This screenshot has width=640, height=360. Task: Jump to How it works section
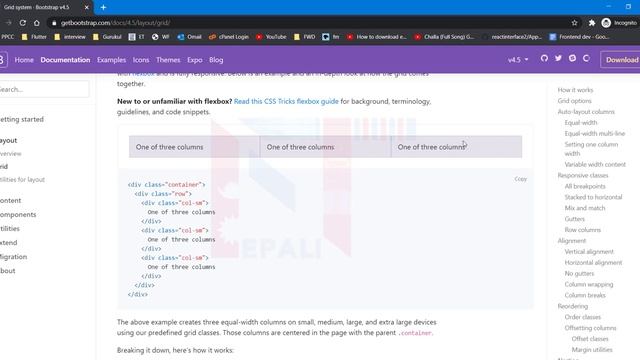pos(575,90)
